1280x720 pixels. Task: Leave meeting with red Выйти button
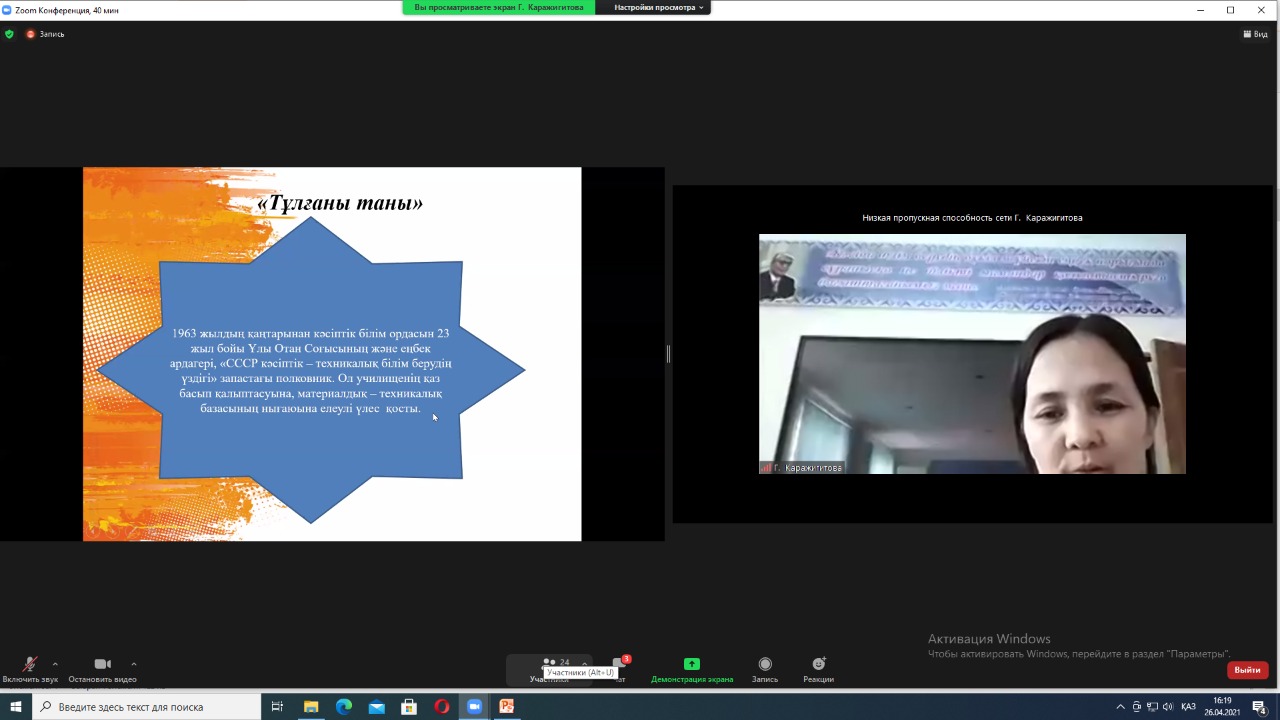[1247, 670]
